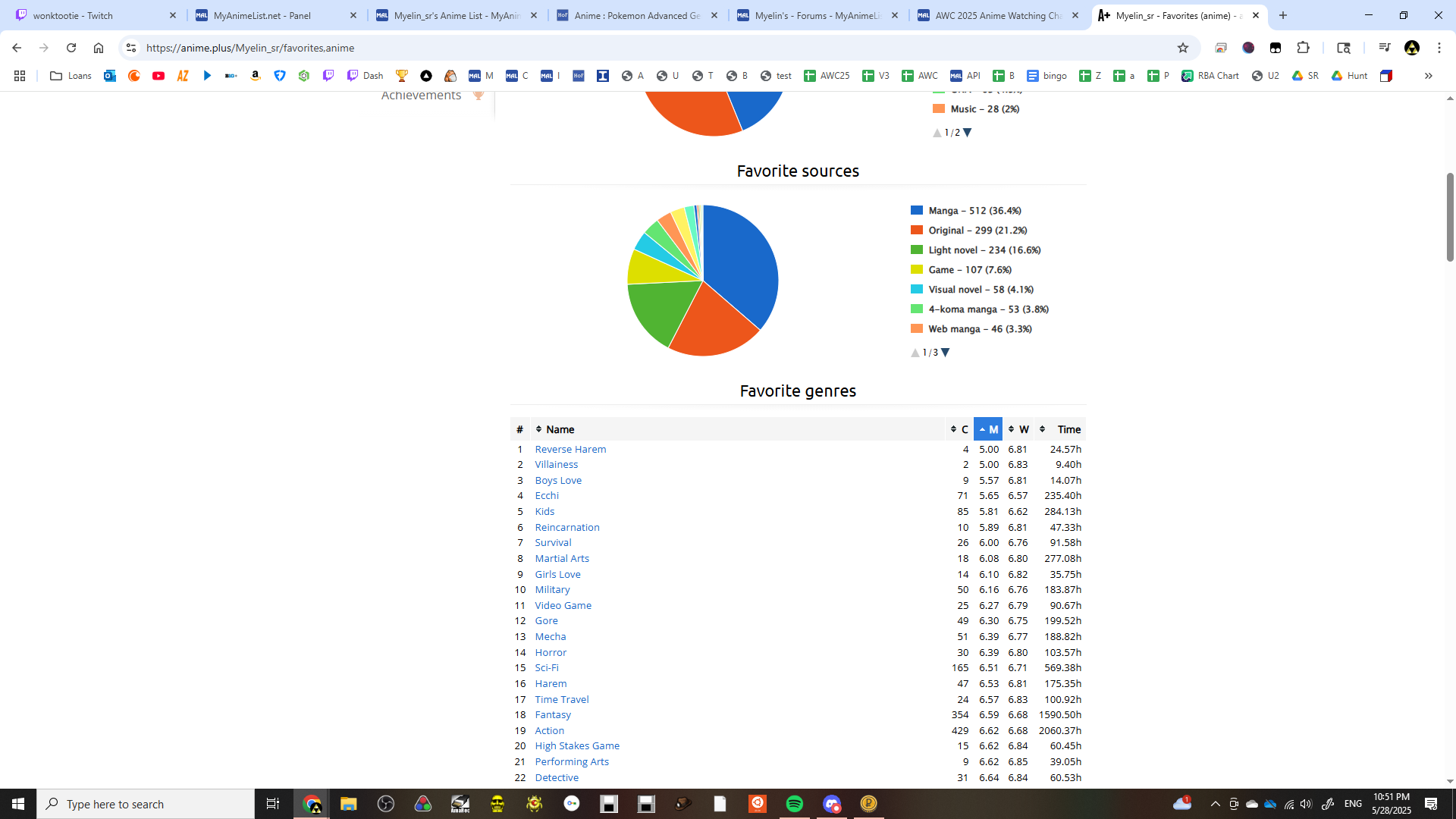Switch to MyAnimeList.net - Panel tab
The width and height of the screenshot is (1456, 819).
point(262,15)
